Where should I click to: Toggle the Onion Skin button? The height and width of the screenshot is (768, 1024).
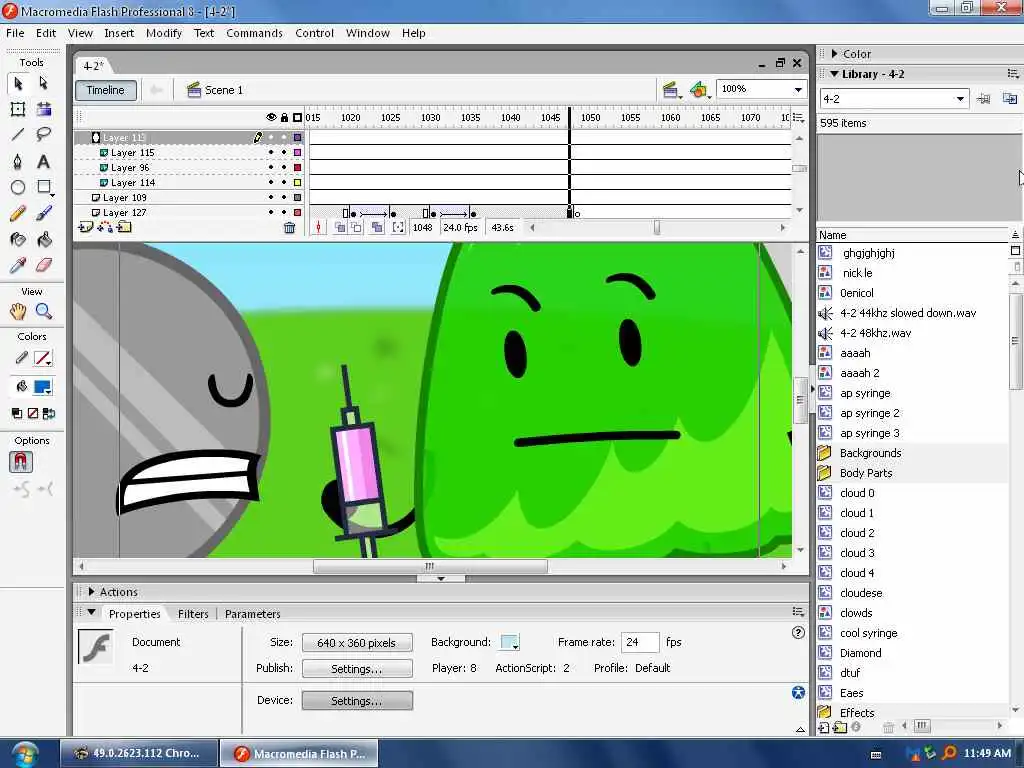pyautogui.click(x=340, y=228)
